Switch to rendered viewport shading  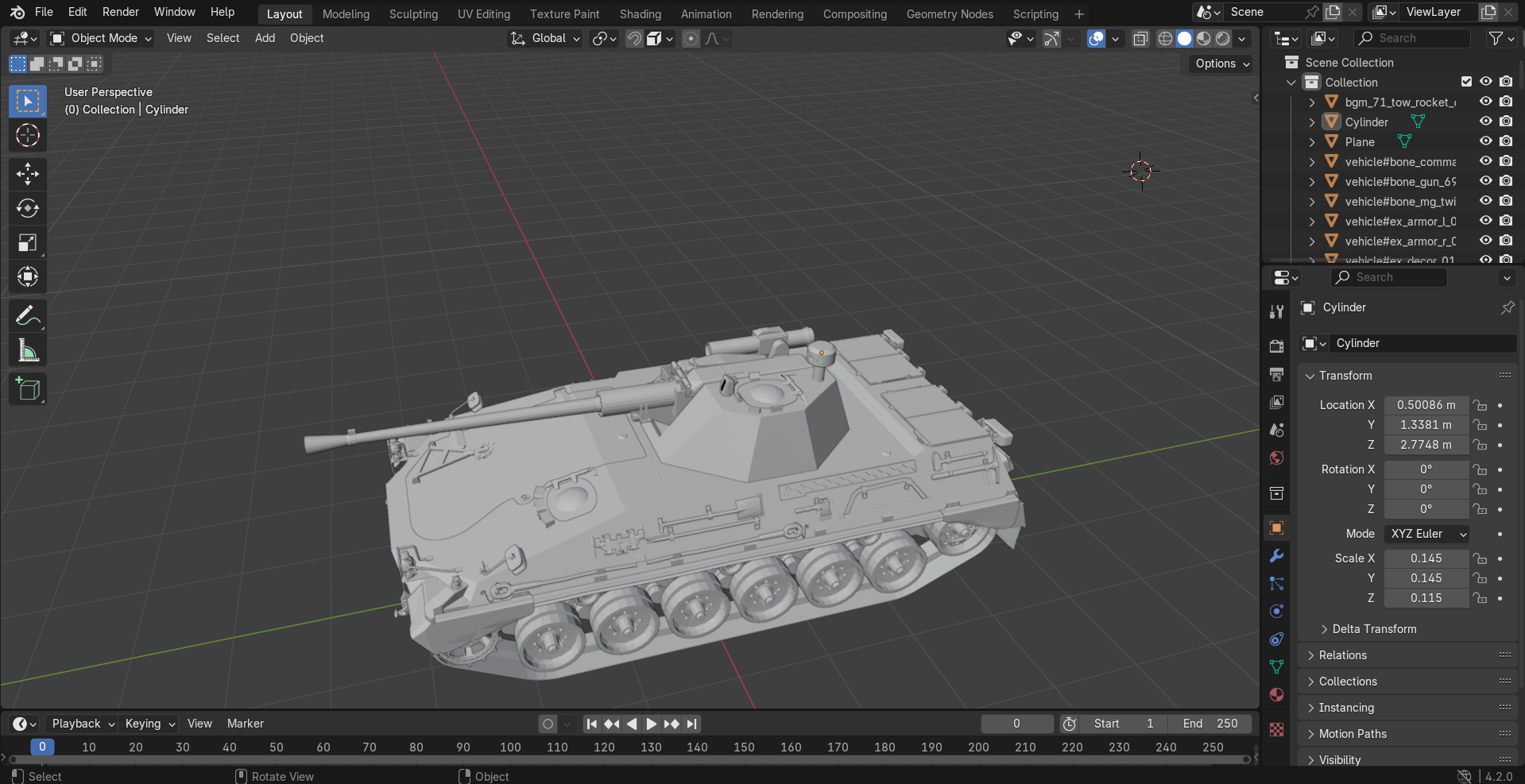pyautogui.click(x=1223, y=38)
